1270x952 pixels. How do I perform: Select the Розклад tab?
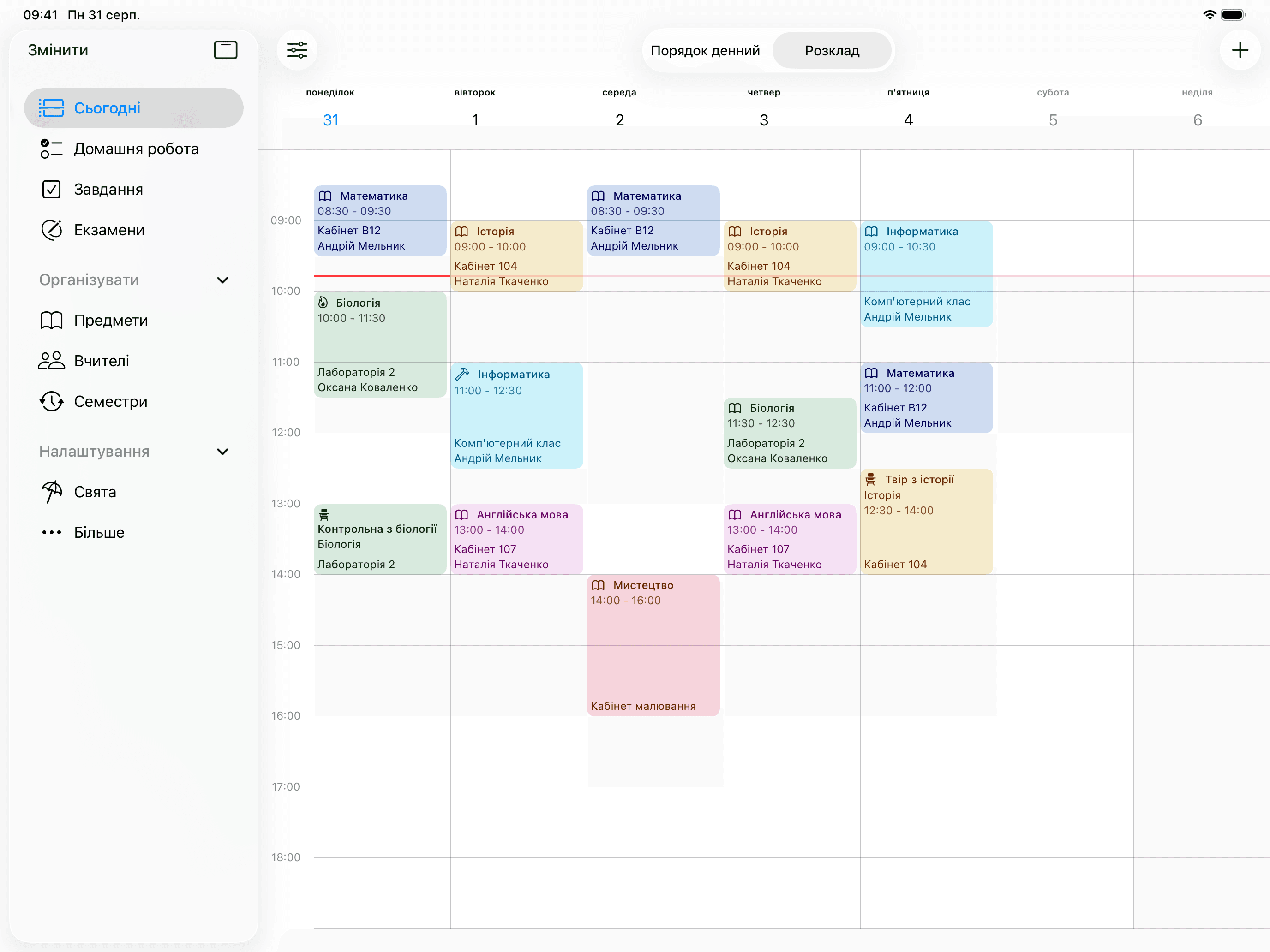832,50
